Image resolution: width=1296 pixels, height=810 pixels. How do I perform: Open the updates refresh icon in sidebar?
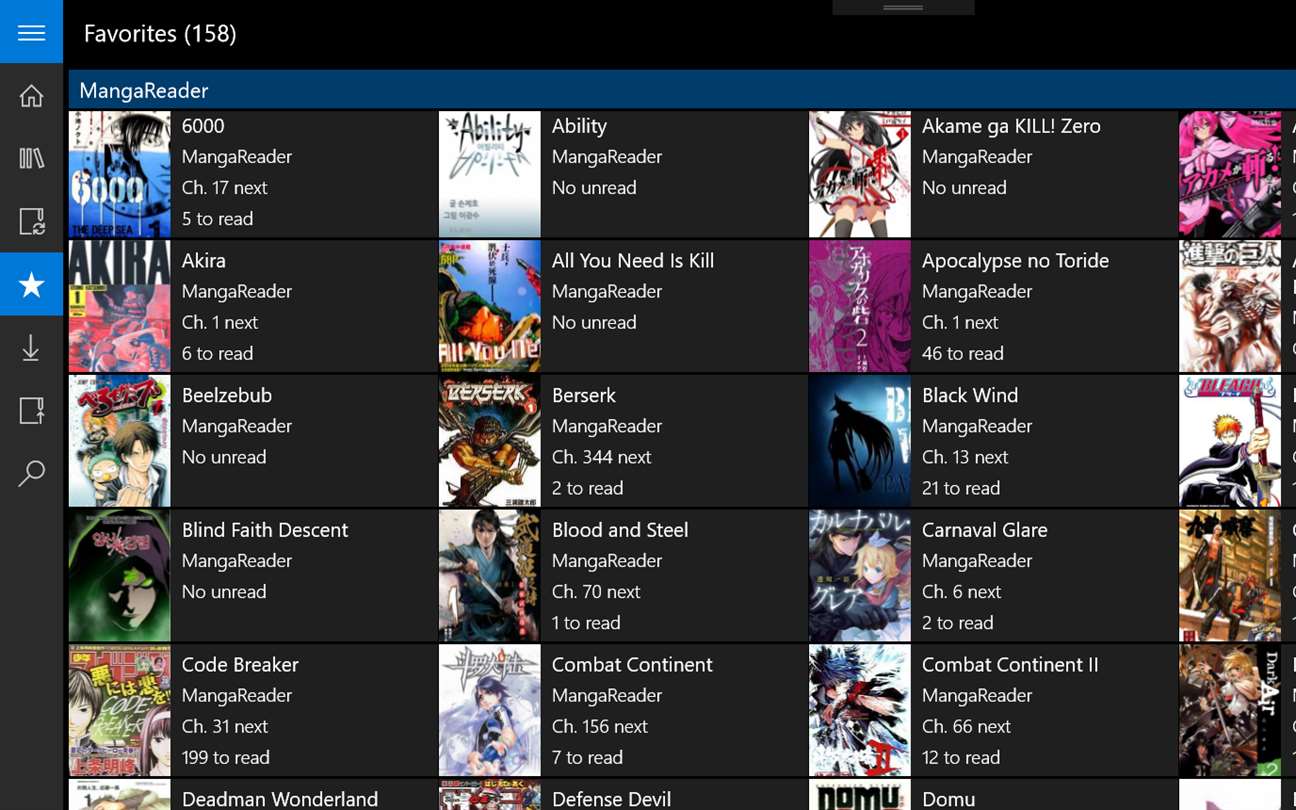coord(31,221)
